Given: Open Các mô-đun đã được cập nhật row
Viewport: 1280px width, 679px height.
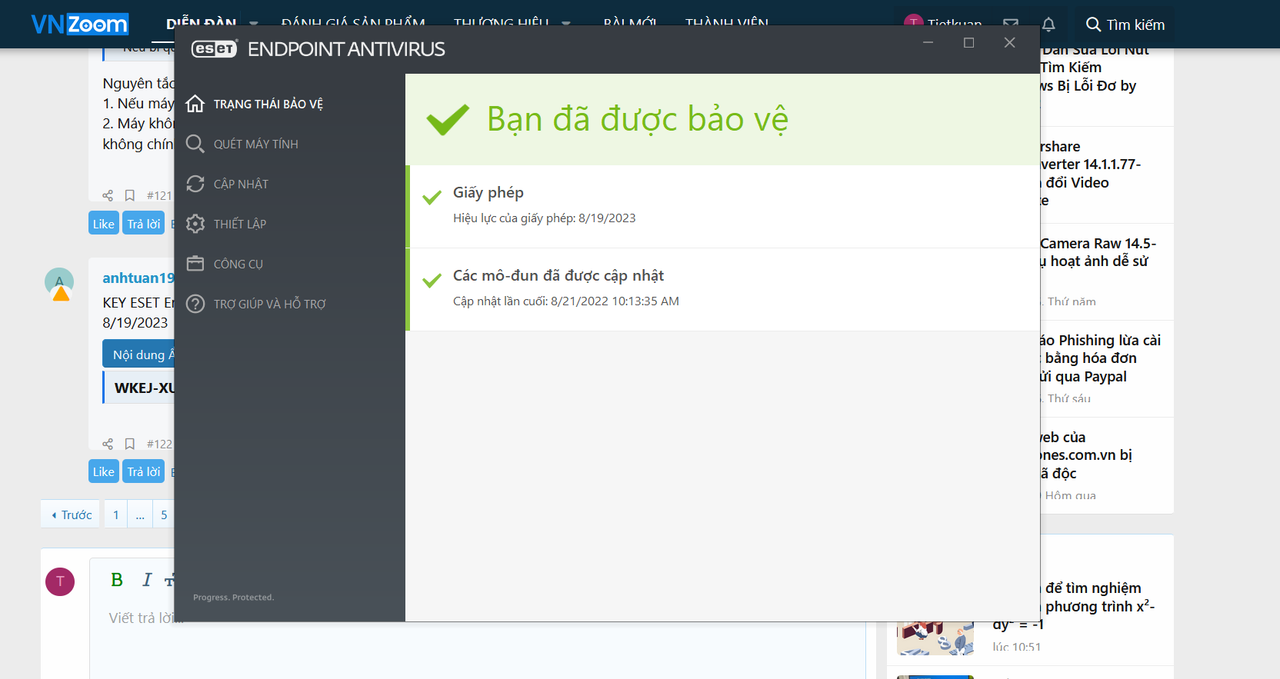Looking at the screenshot, I should (722, 289).
